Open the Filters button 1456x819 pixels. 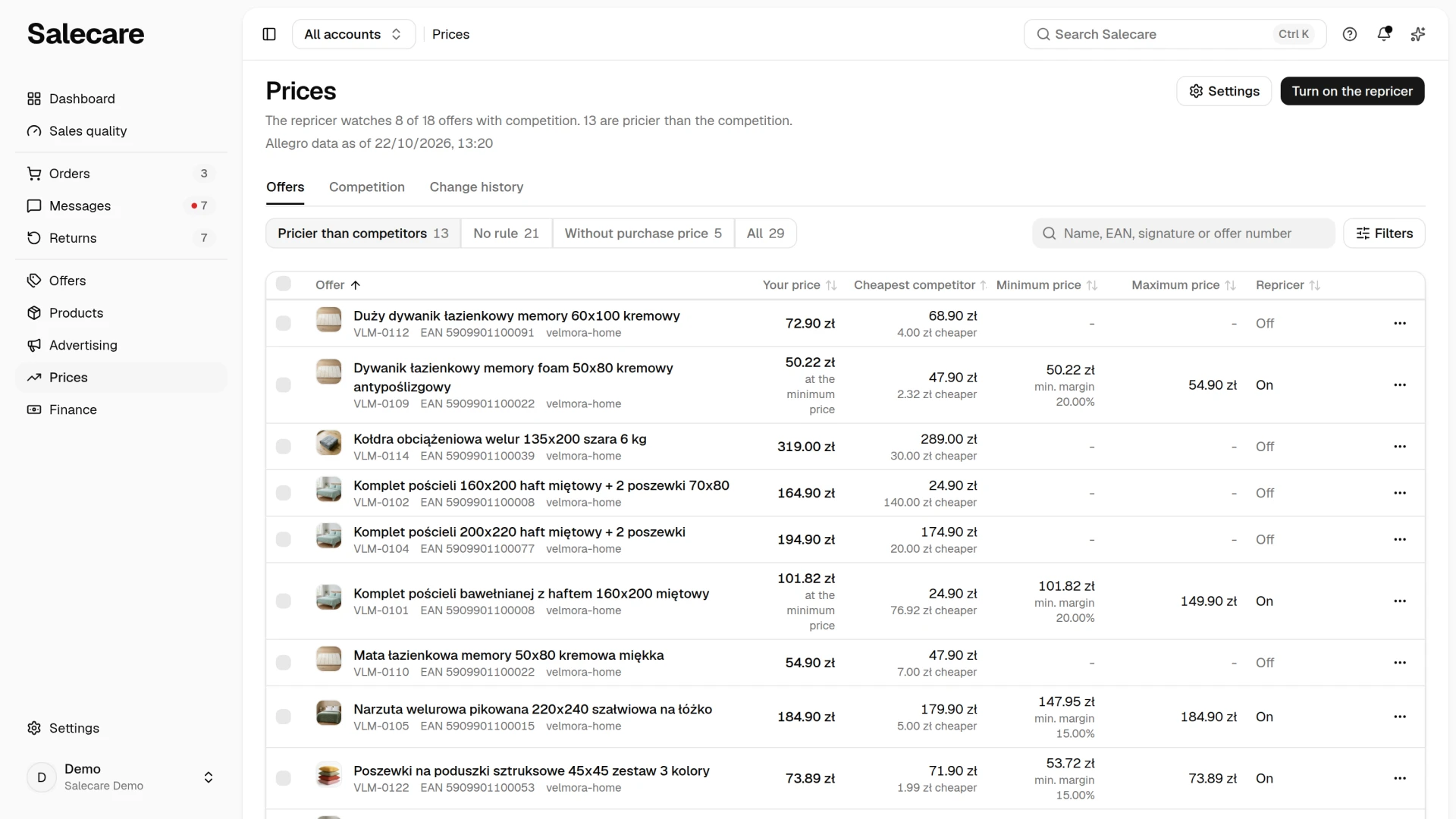[x=1384, y=234]
